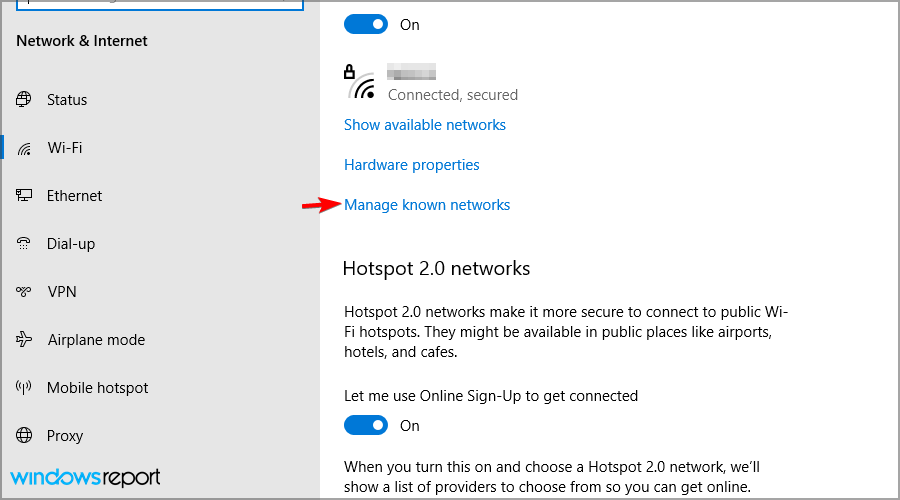Click Manage known networks link
The width and height of the screenshot is (900, 500).
click(x=427, y=205)
